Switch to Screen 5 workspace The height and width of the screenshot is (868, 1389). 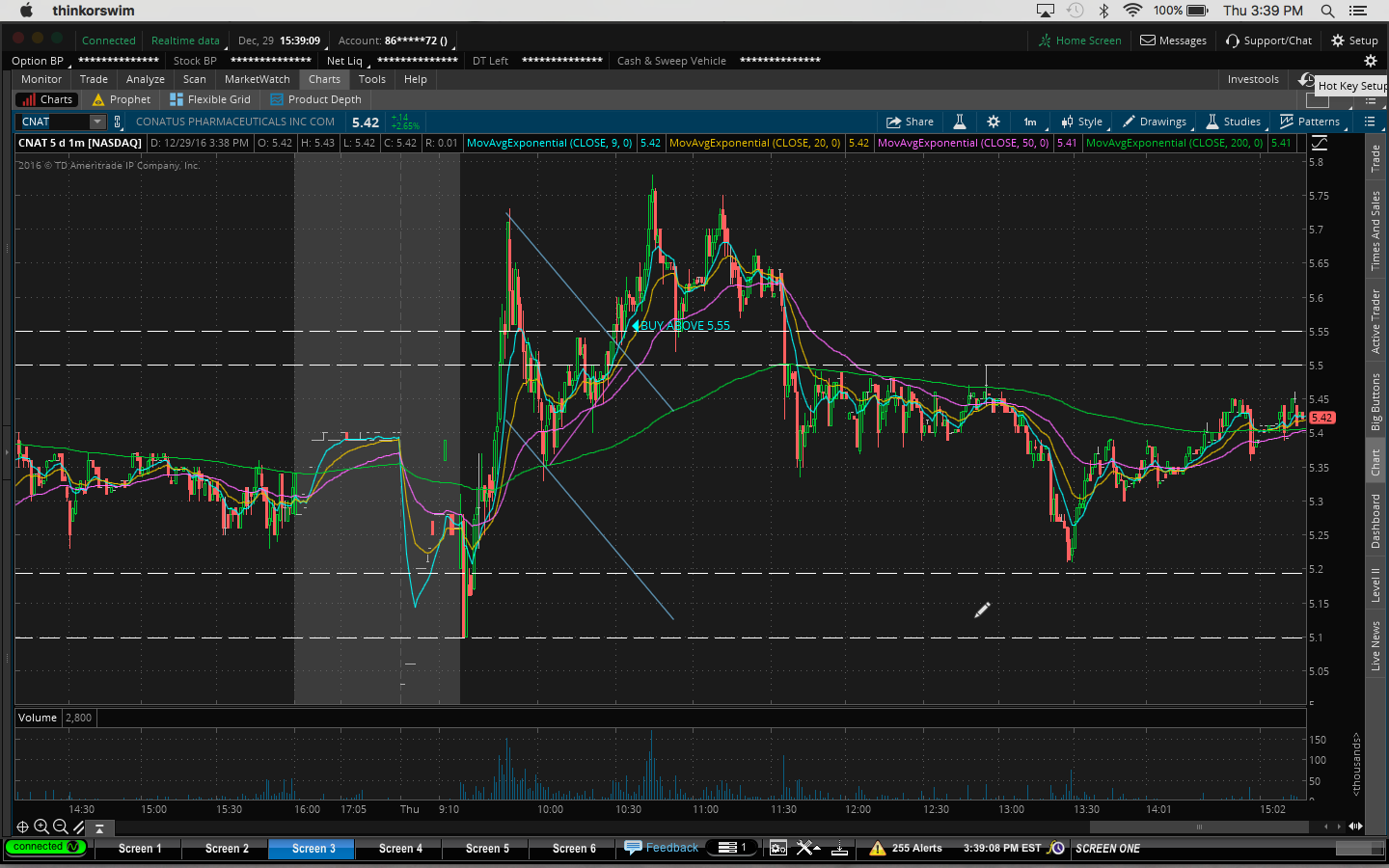[487, 849]
